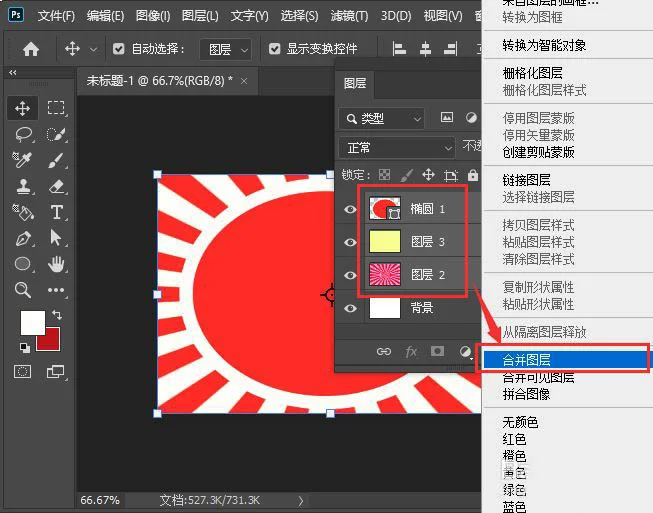Screen dimensions: 653x513
Task: Select the Type tool
Action: coord(57,212)
